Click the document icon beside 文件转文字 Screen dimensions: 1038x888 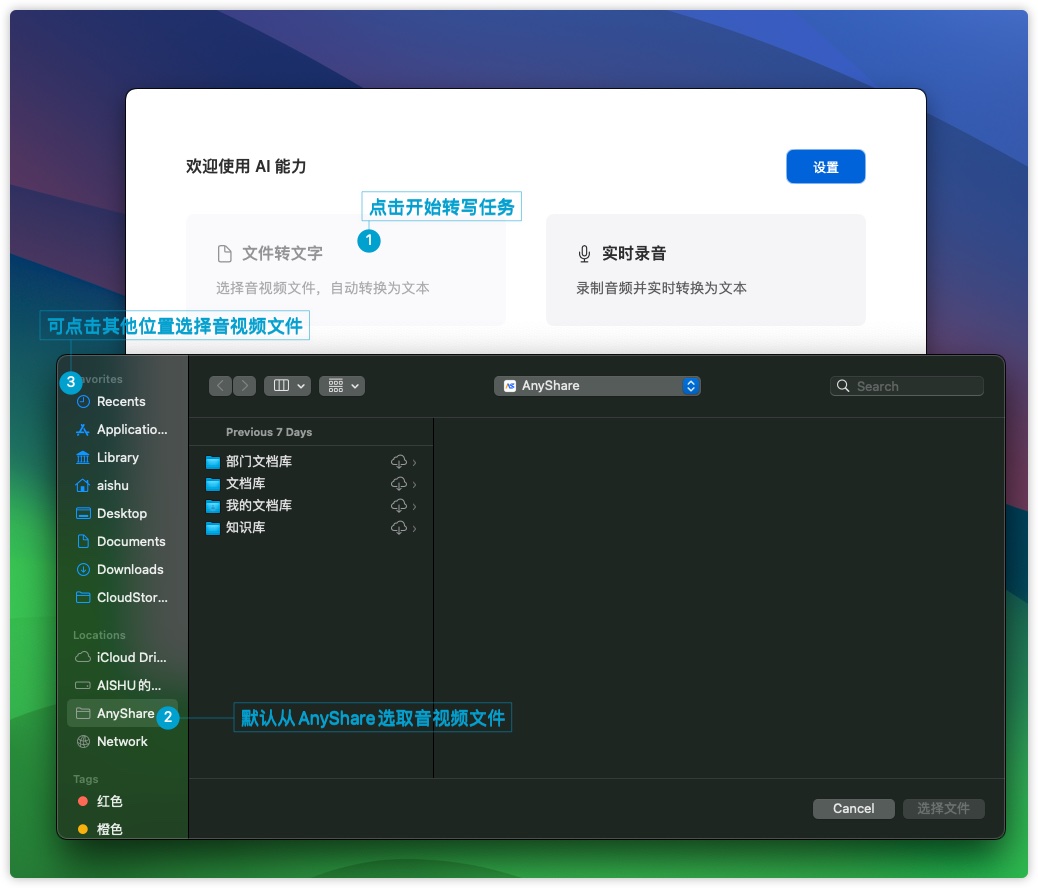(224, 254)
